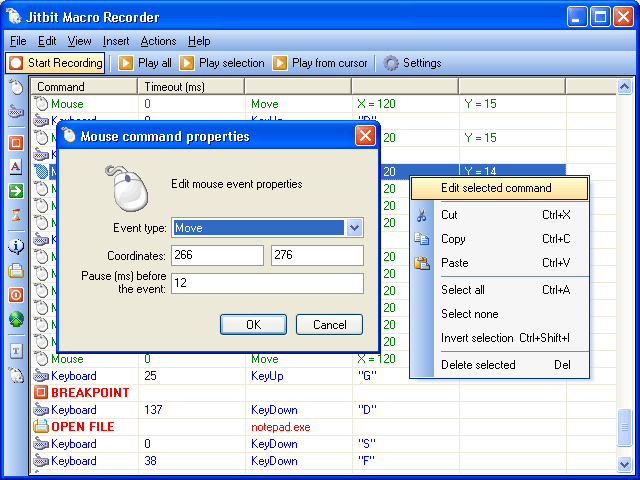Select the OPEN FILE row text
The height and width of the screenshot is (480, 640).
83,427
